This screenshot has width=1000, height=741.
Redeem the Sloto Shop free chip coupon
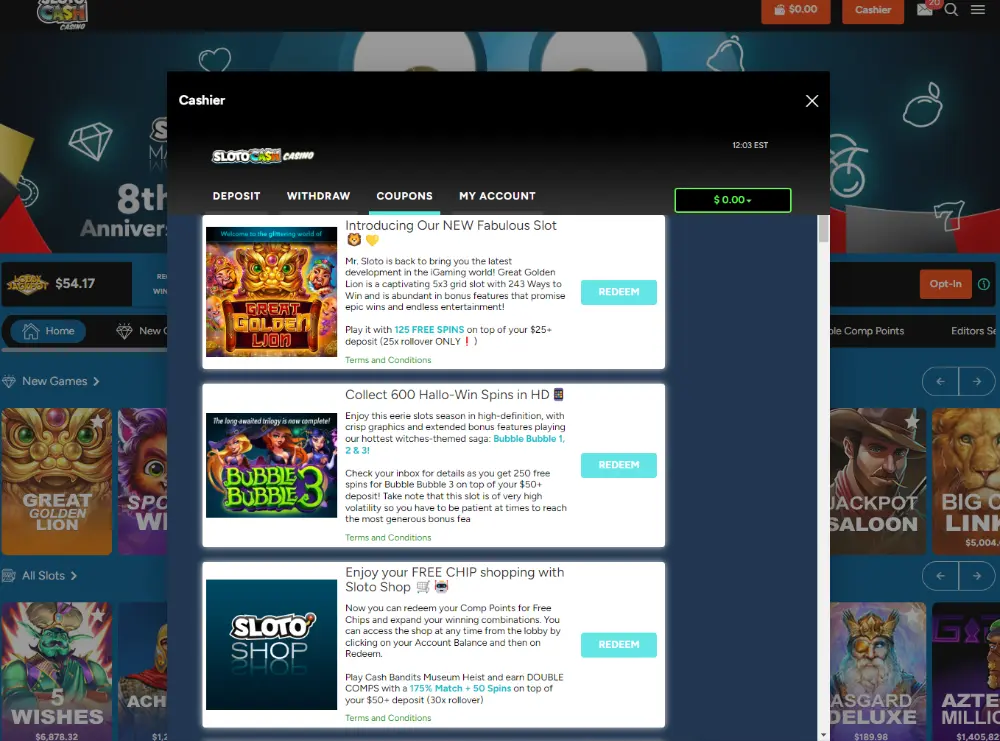[x=619, y=645]
